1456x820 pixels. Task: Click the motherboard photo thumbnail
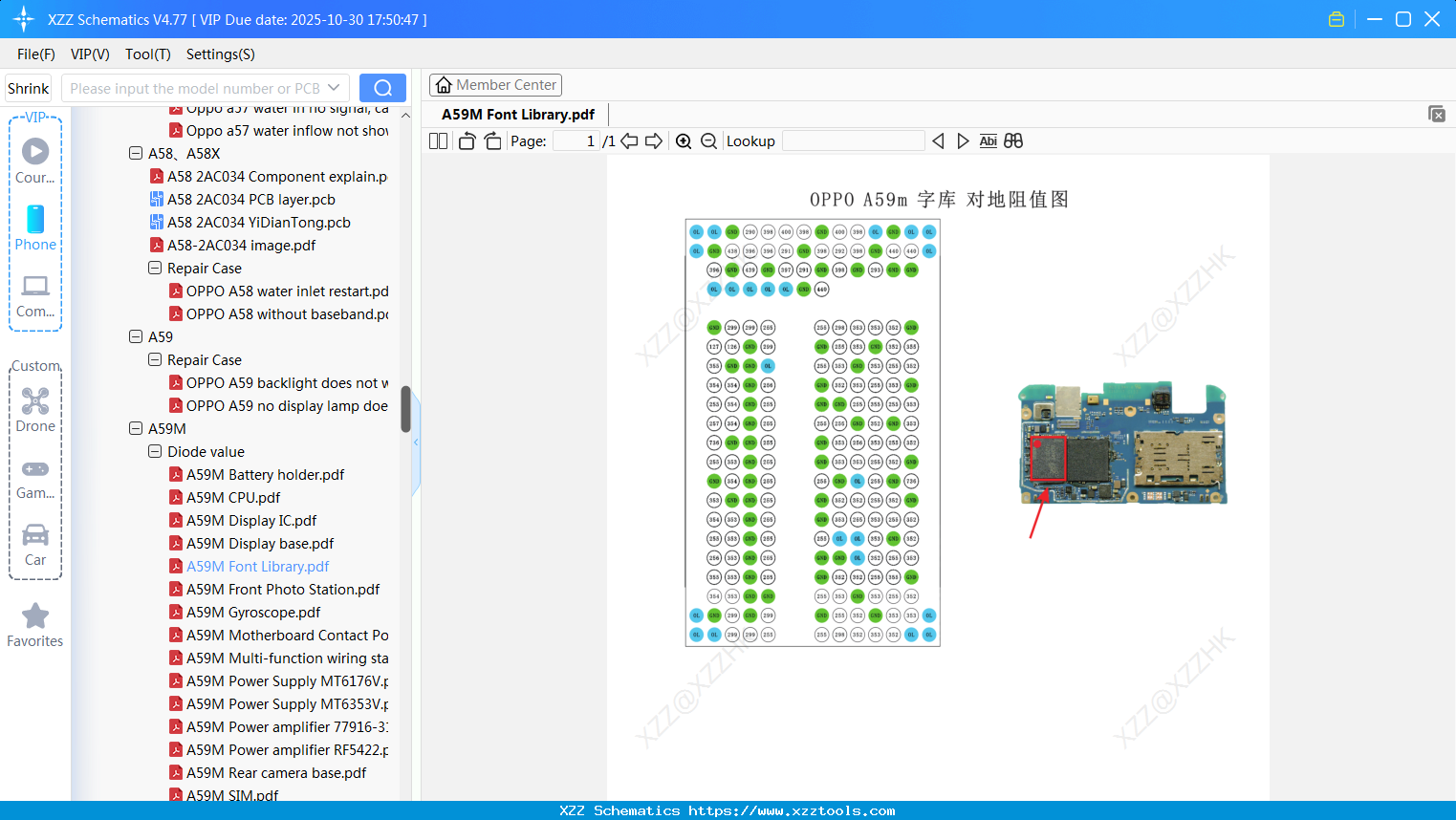coord(1122,442)
